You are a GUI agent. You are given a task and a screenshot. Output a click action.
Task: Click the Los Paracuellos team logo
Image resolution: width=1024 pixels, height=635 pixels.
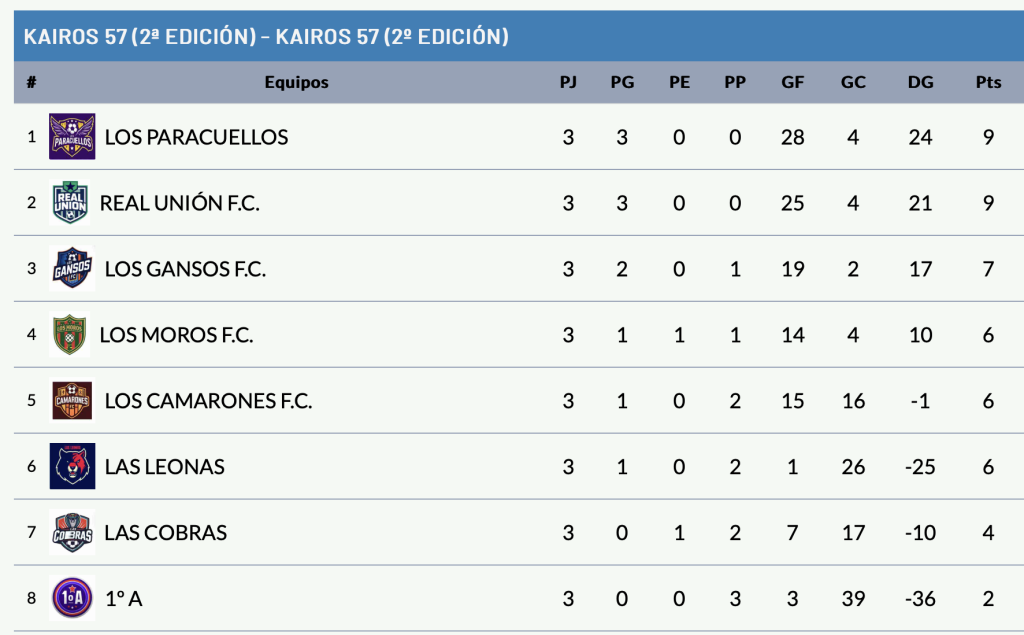click(x=72, y=137)
